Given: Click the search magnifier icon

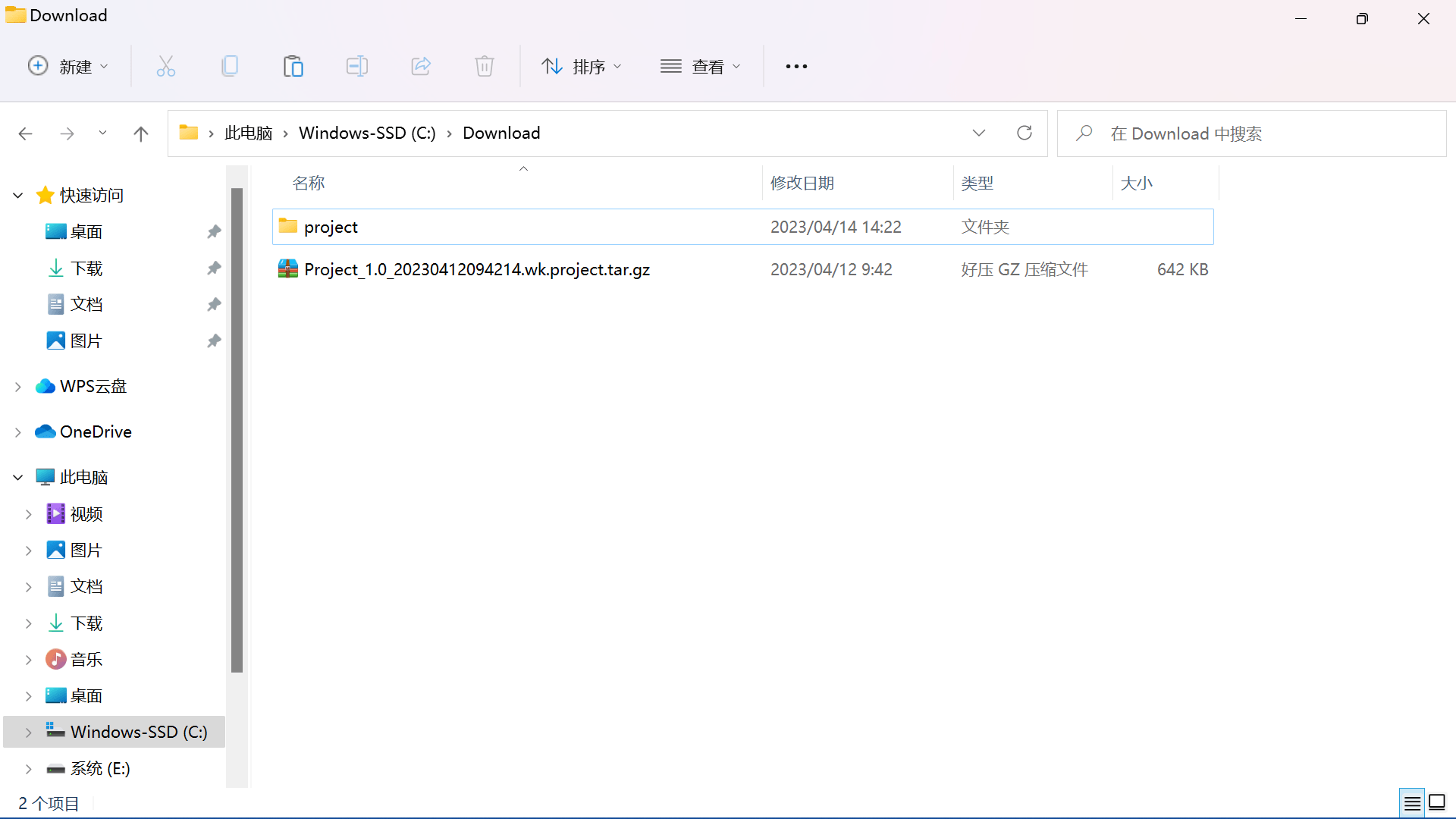Looking at the screenshot, I should click(1084, 133).
